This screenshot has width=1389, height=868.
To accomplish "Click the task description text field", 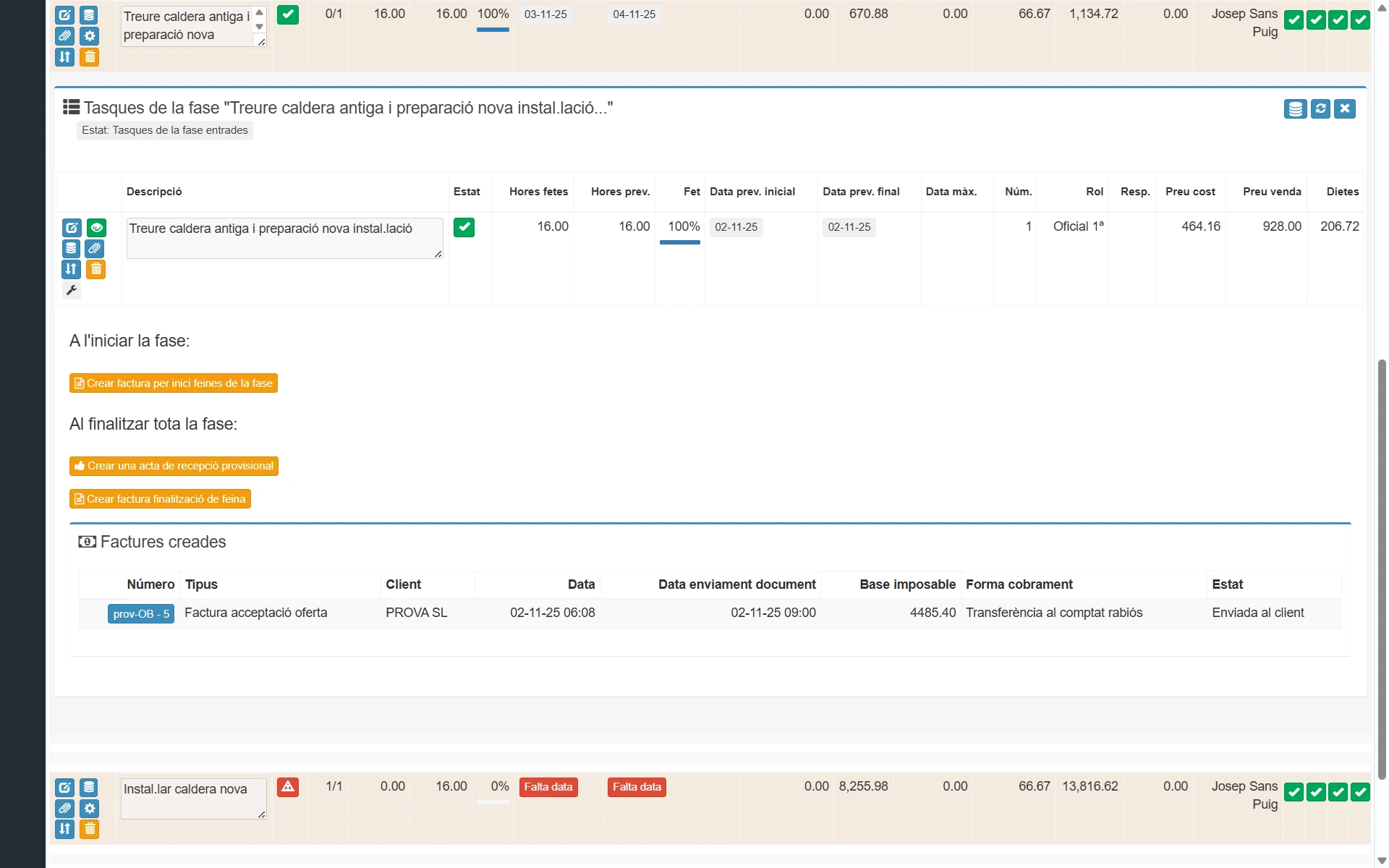I will [284, 237].
